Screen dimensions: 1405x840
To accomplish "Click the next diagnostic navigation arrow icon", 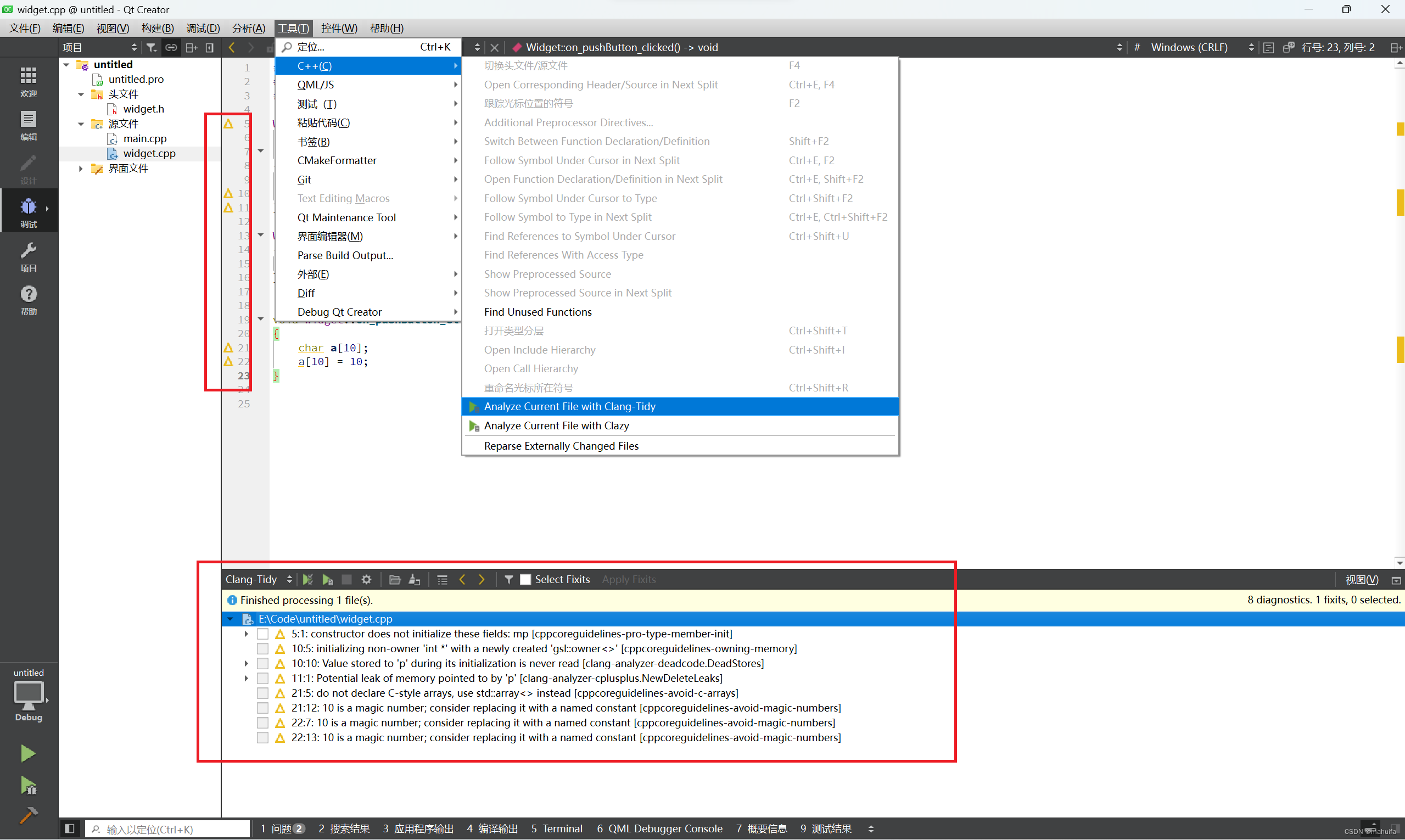I will pyautogui.click(x=482, y=579).
